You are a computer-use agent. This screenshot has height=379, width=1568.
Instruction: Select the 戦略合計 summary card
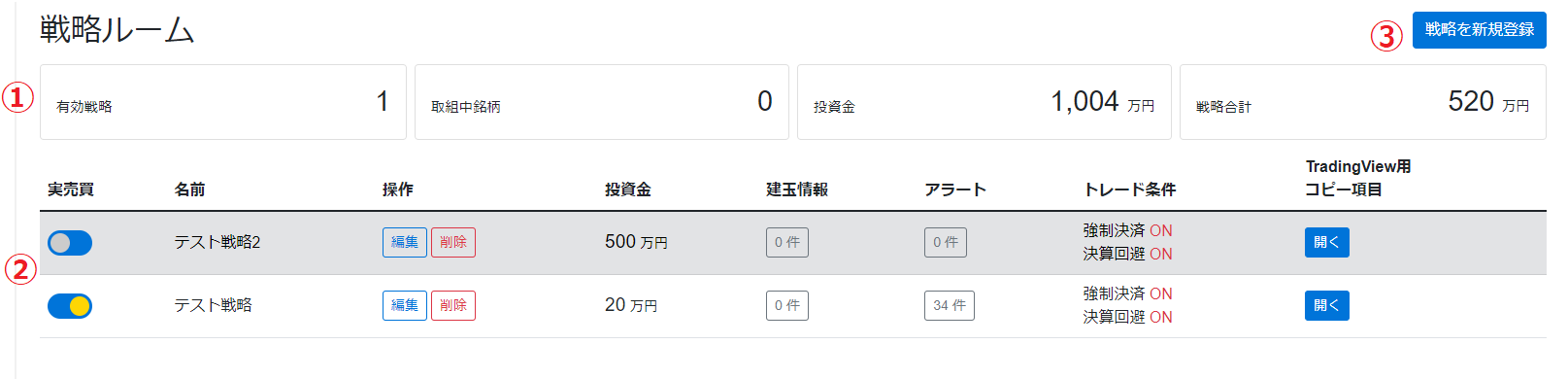(x=1363, y=102)
